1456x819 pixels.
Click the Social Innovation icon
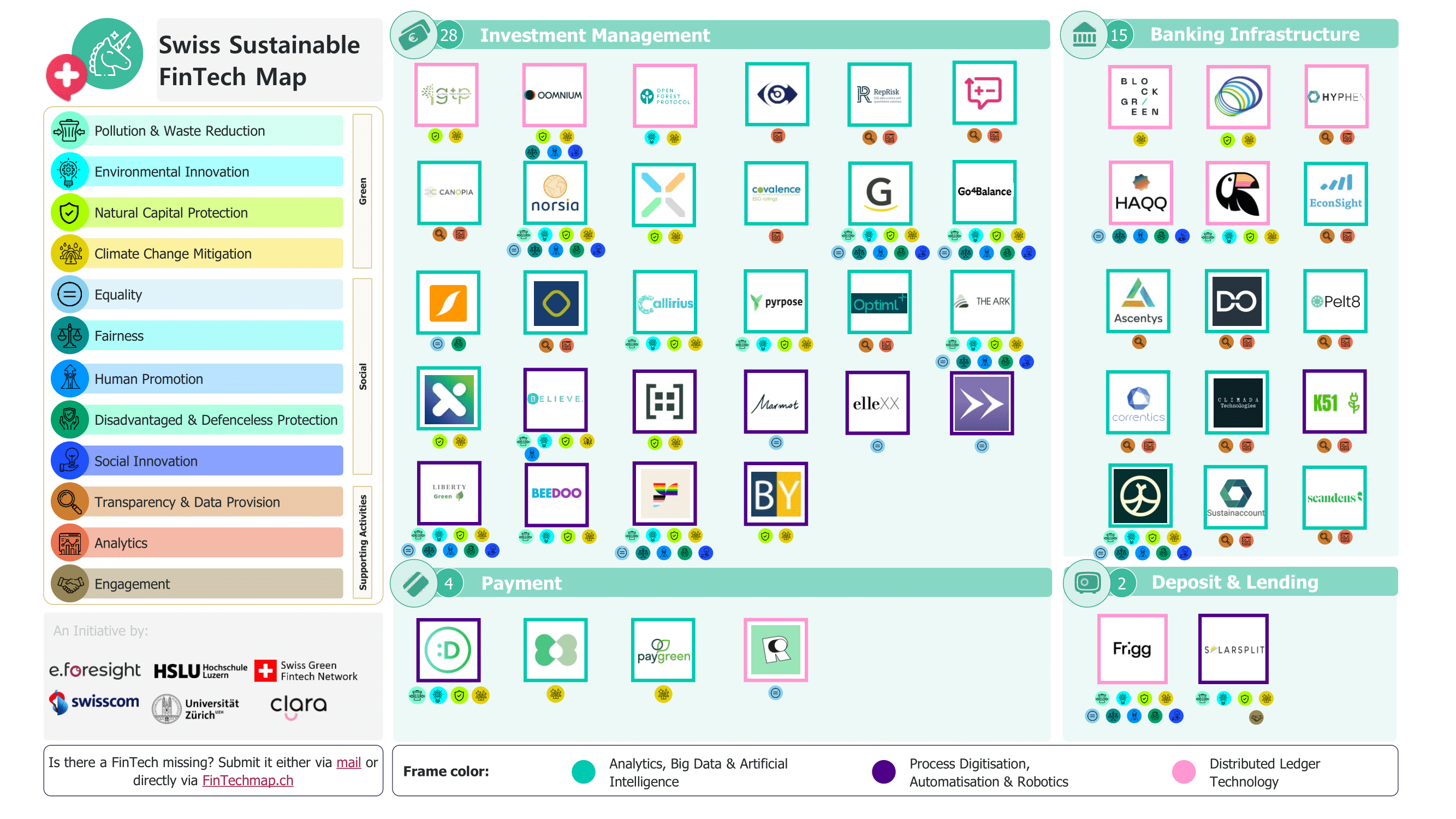pos(69,461)
